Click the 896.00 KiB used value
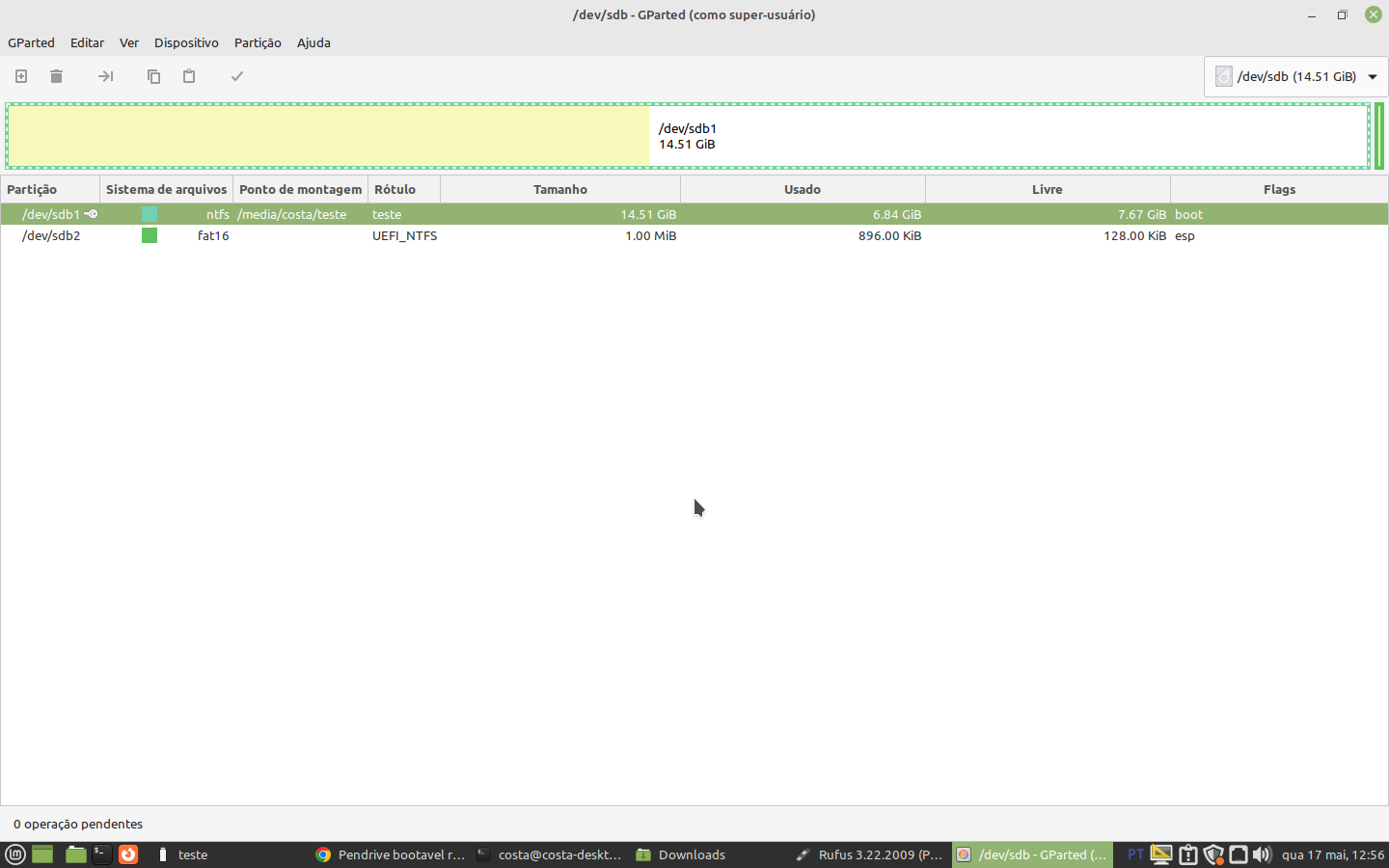 coord(889,235)
